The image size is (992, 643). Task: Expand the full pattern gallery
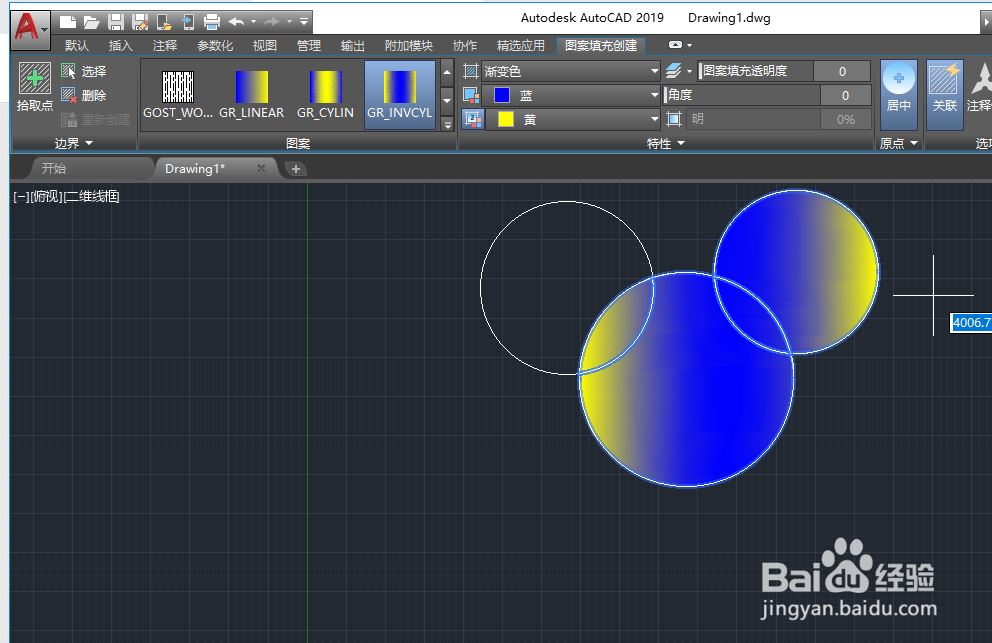pos(447,125)
